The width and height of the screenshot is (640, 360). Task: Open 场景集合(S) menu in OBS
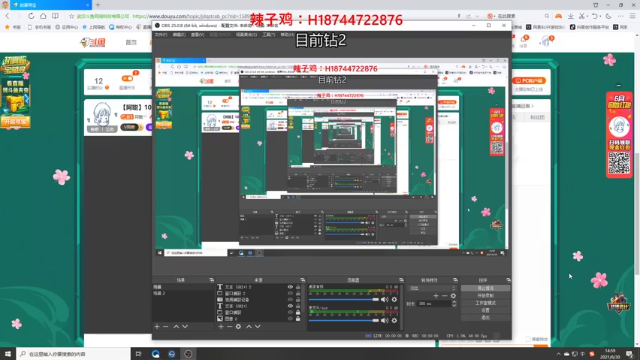pyautogui.click(x=247, y=35)
